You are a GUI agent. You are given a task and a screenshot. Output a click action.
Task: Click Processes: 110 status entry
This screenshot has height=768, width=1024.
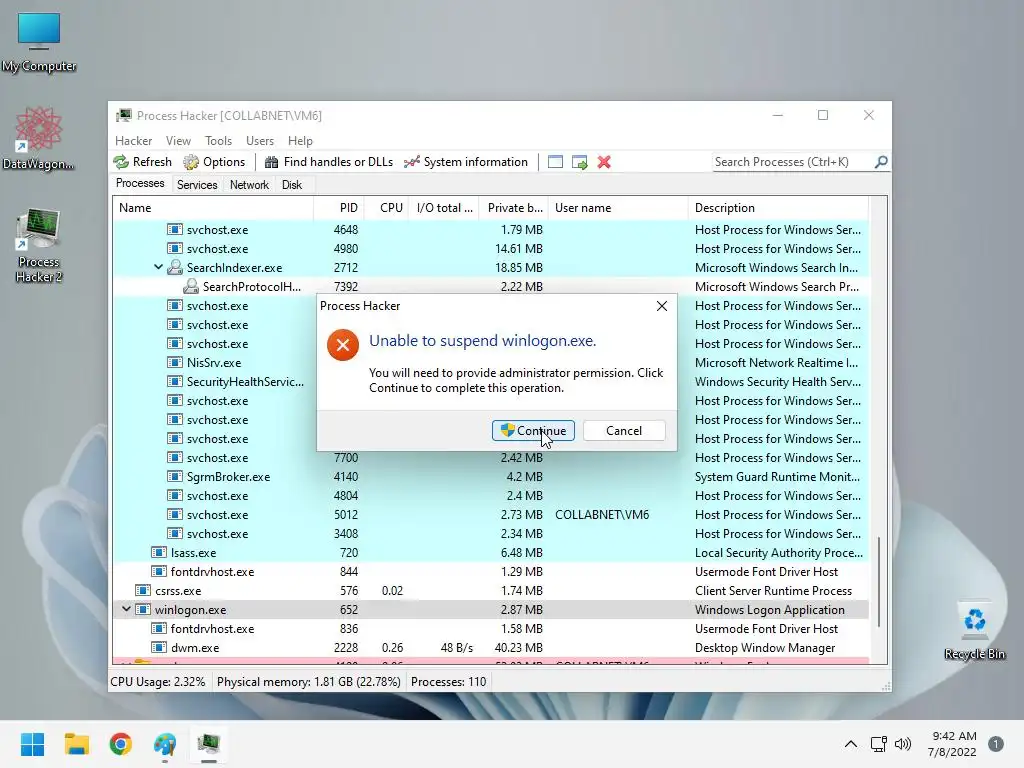449,682
